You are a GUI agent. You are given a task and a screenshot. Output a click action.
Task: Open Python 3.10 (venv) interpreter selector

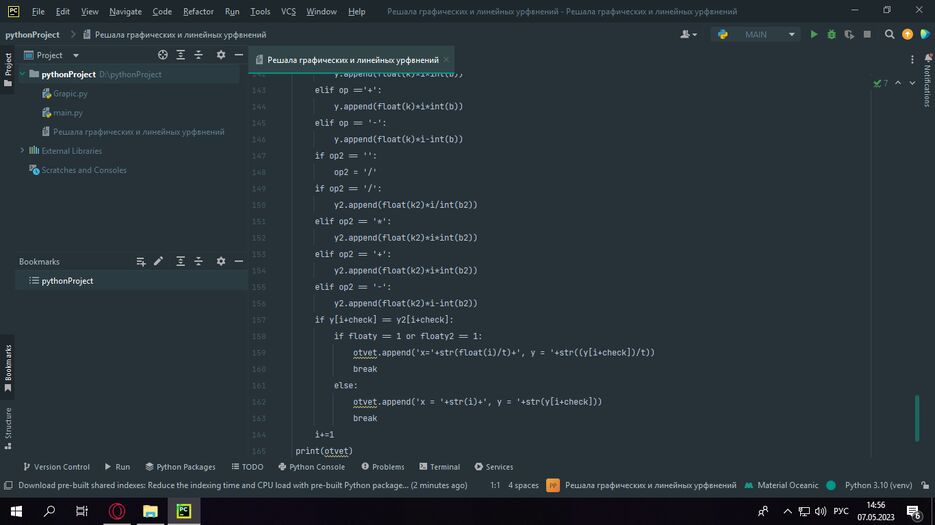[x=878, y=485]
